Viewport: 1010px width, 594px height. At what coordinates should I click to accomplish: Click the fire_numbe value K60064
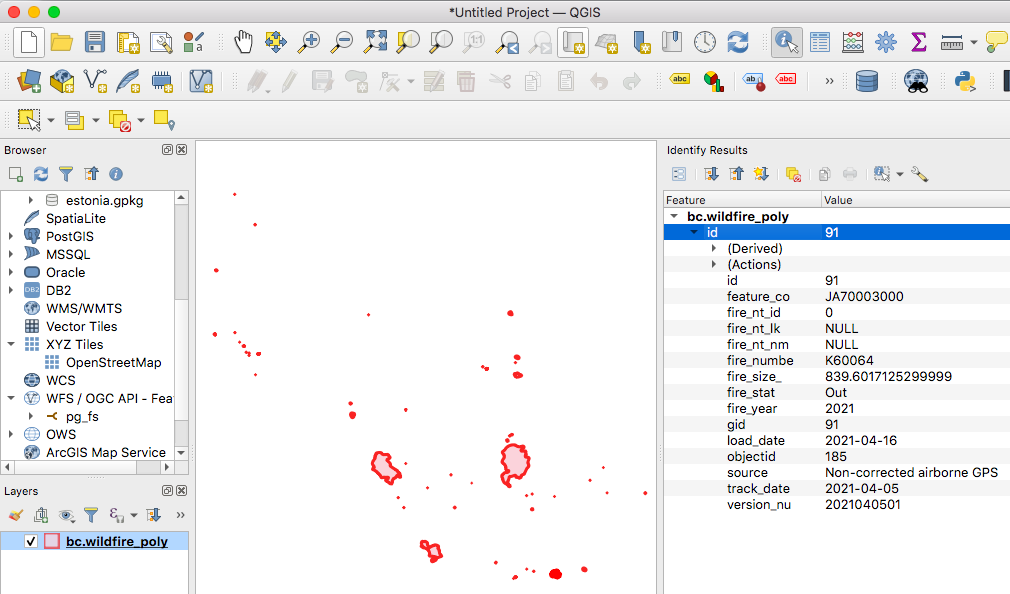tap(849, 360)
